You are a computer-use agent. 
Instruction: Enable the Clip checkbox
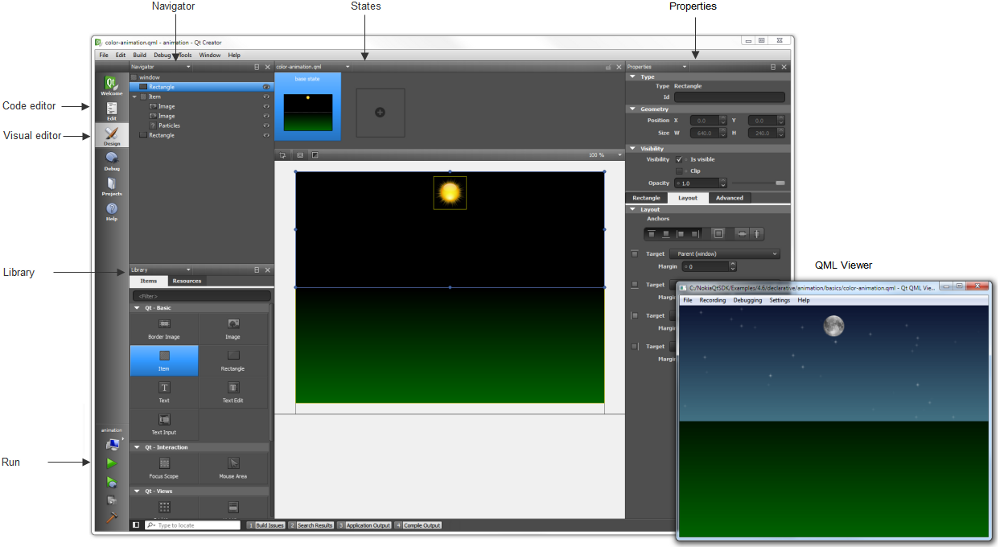[x=680, y=171]
